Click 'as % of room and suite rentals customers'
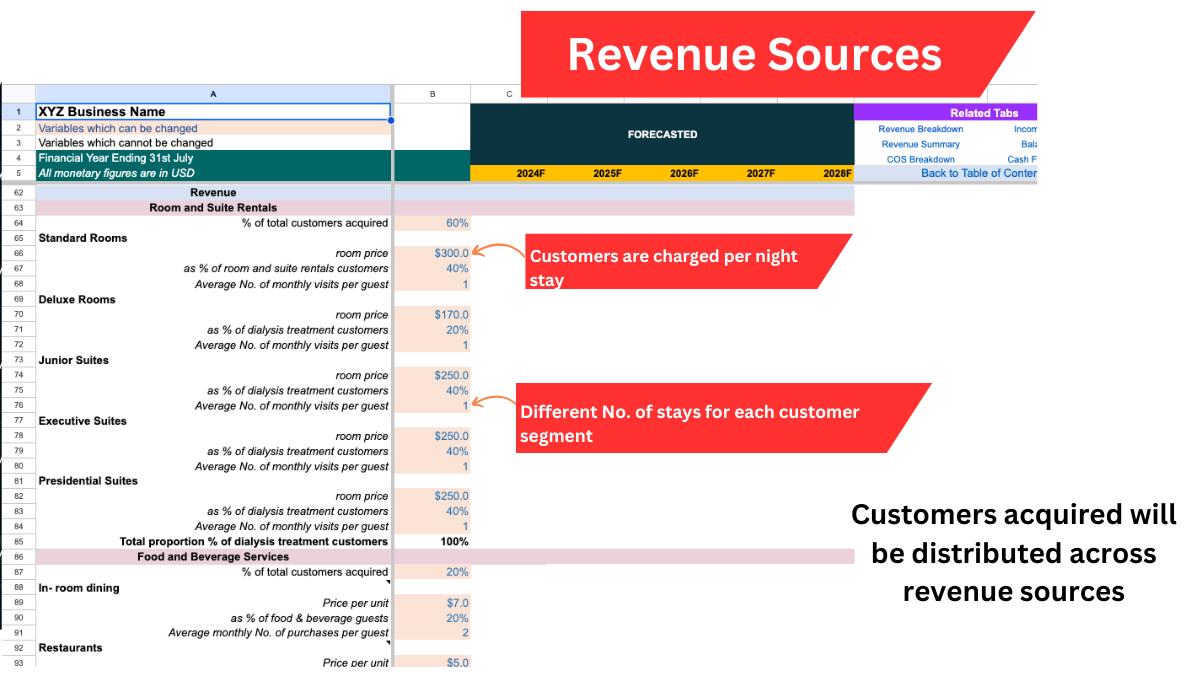Viewport: 1200px width, 675px height. pyautogui.click(x=286, y=269)
